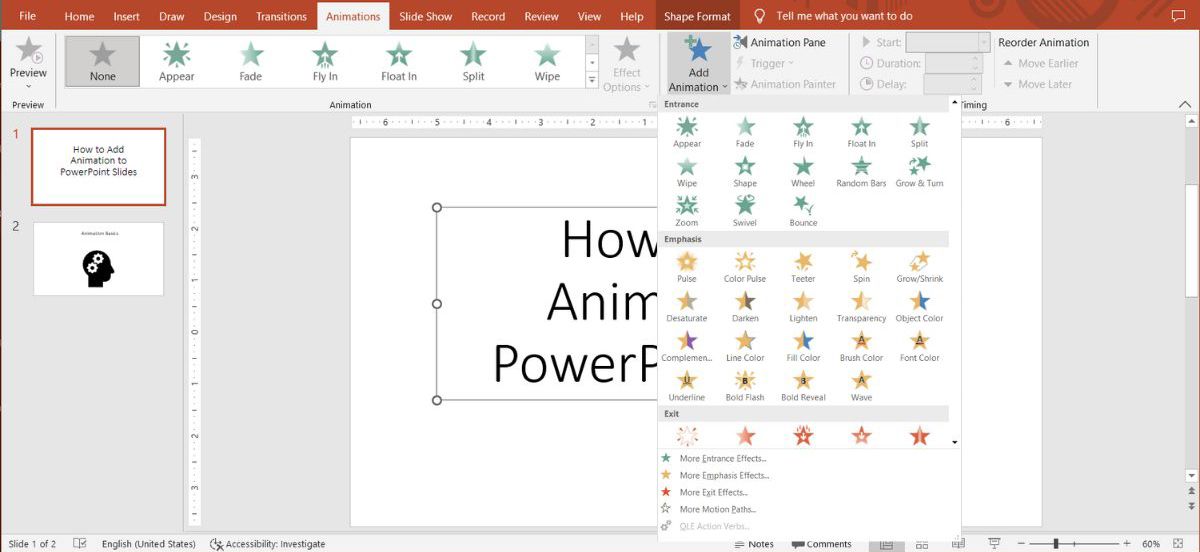Pick the Zoom entrance effect

[686, 211]
